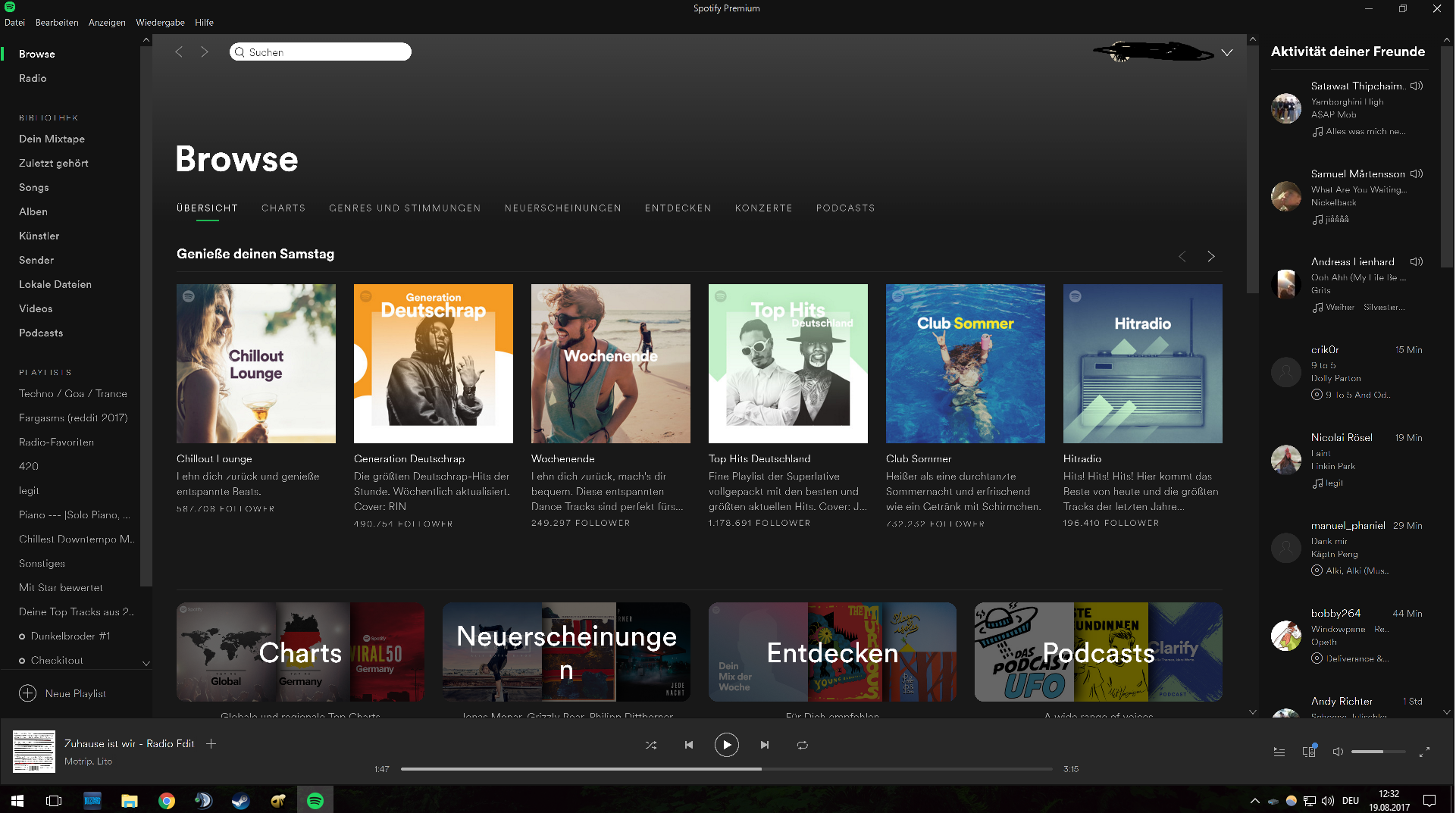Image resolution: width=1456 pixels, height=813 pixels.
Task: Open now playing album cover
Action: [34, 752]
